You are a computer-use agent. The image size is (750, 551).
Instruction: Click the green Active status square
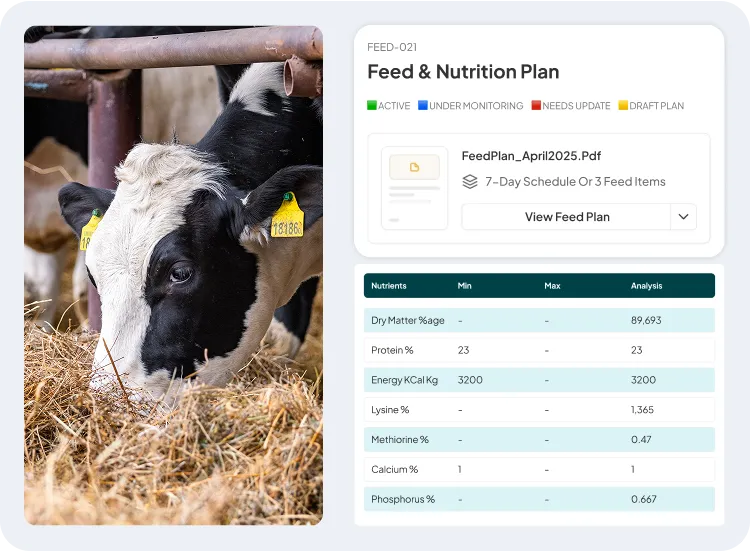point(372,105)
